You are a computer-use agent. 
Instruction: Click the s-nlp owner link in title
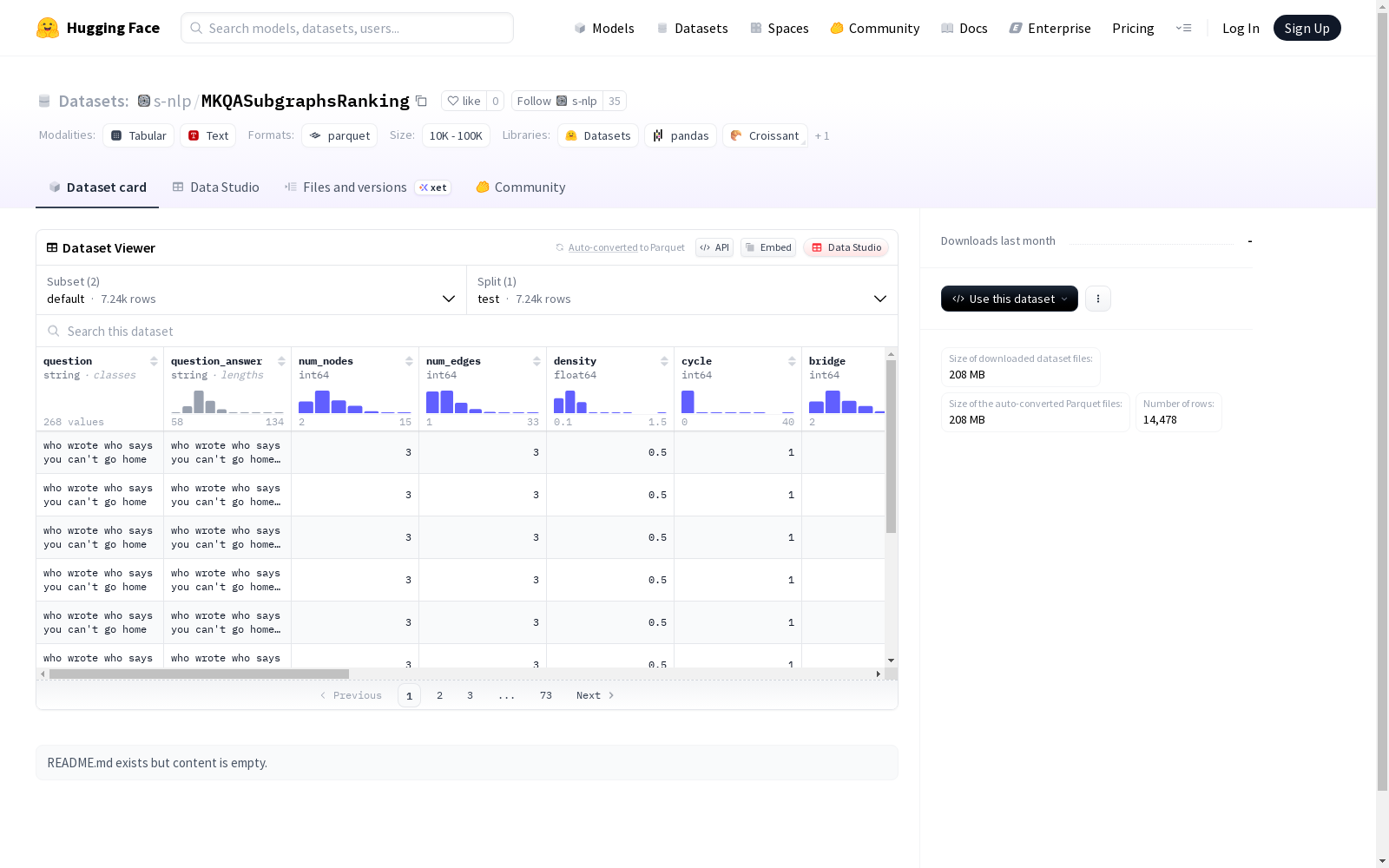coord(172,101)
